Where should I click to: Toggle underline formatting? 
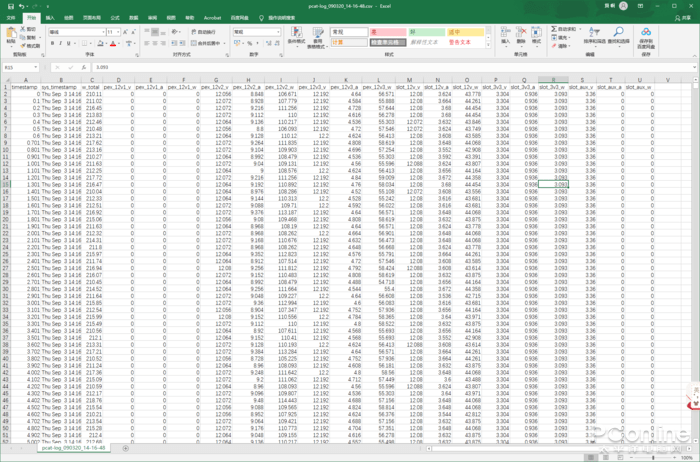pos(67,44)
